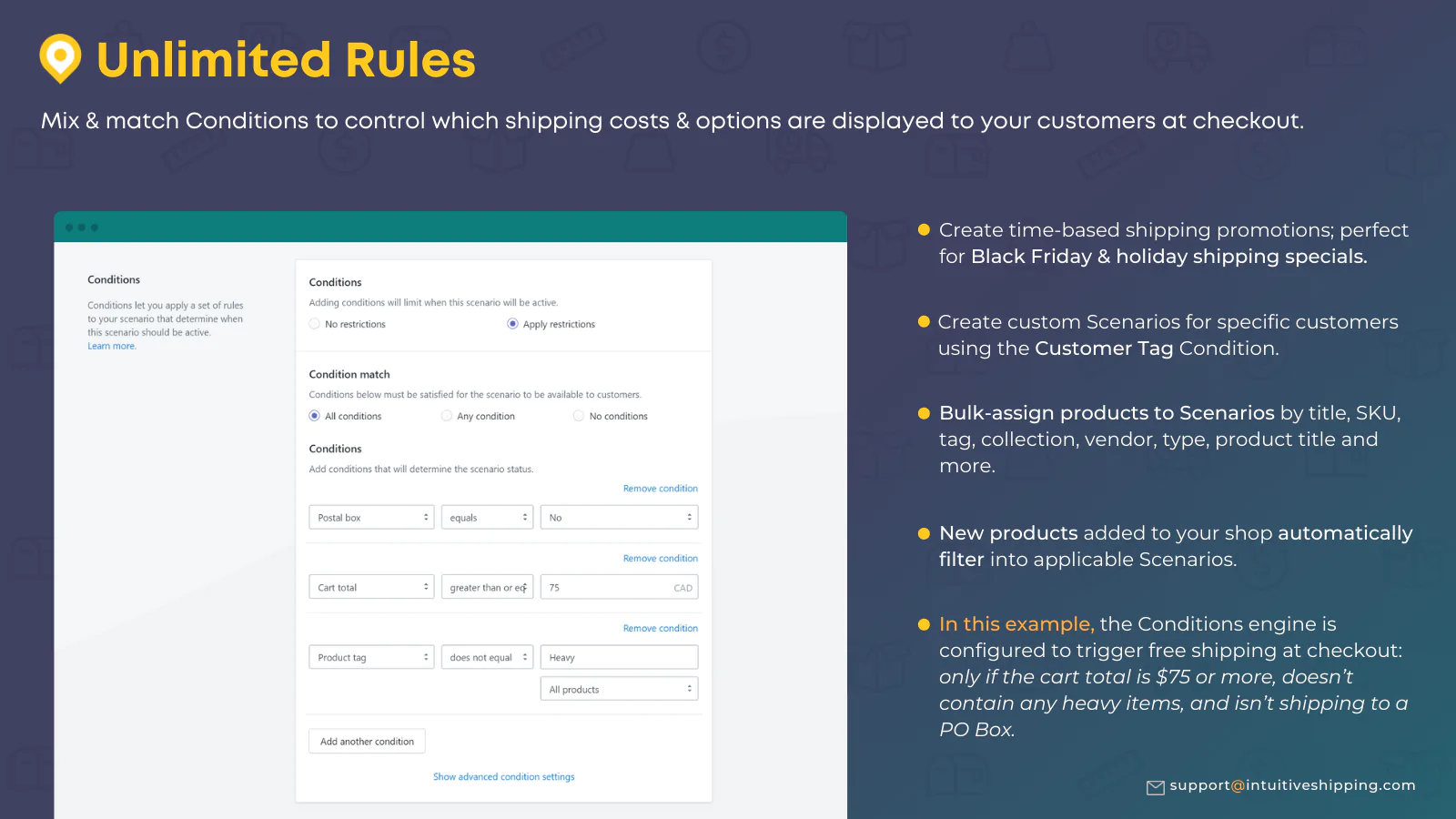Open the greater than or equal dropdown

487,587
